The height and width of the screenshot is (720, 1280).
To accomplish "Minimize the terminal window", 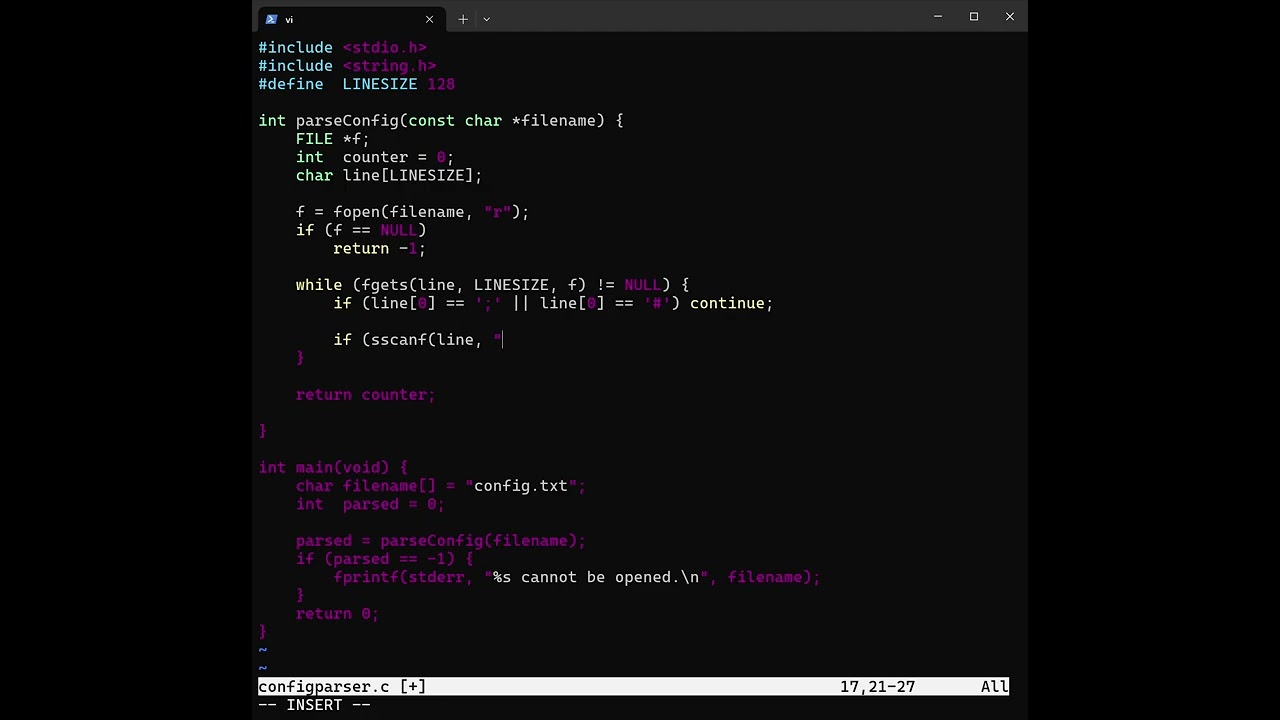I will 938,17.
